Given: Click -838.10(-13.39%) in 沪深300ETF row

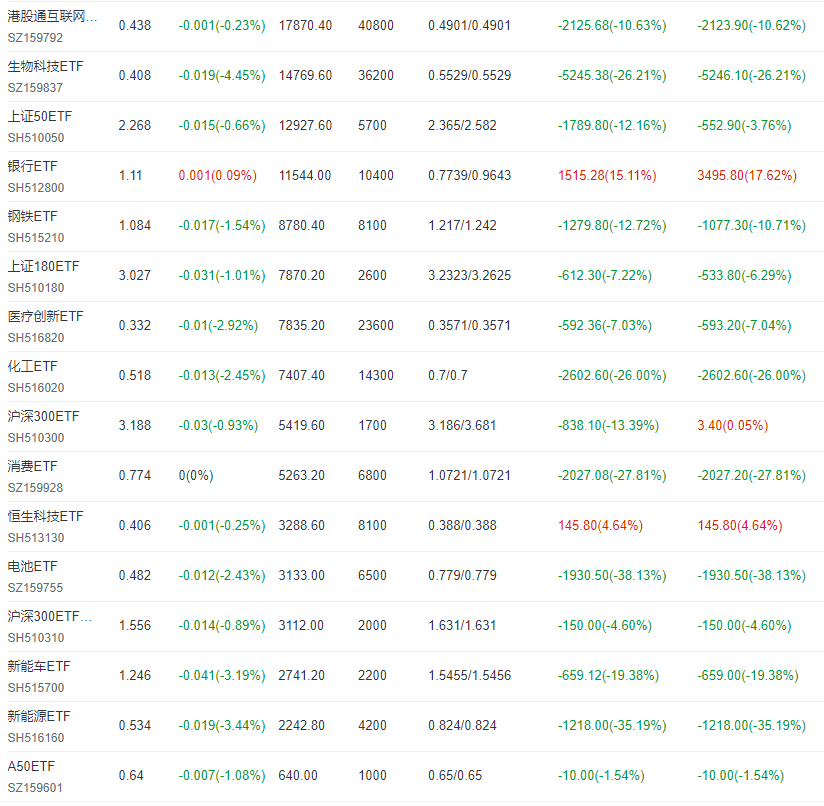Looking at the screenshot, I should [608, 425].
